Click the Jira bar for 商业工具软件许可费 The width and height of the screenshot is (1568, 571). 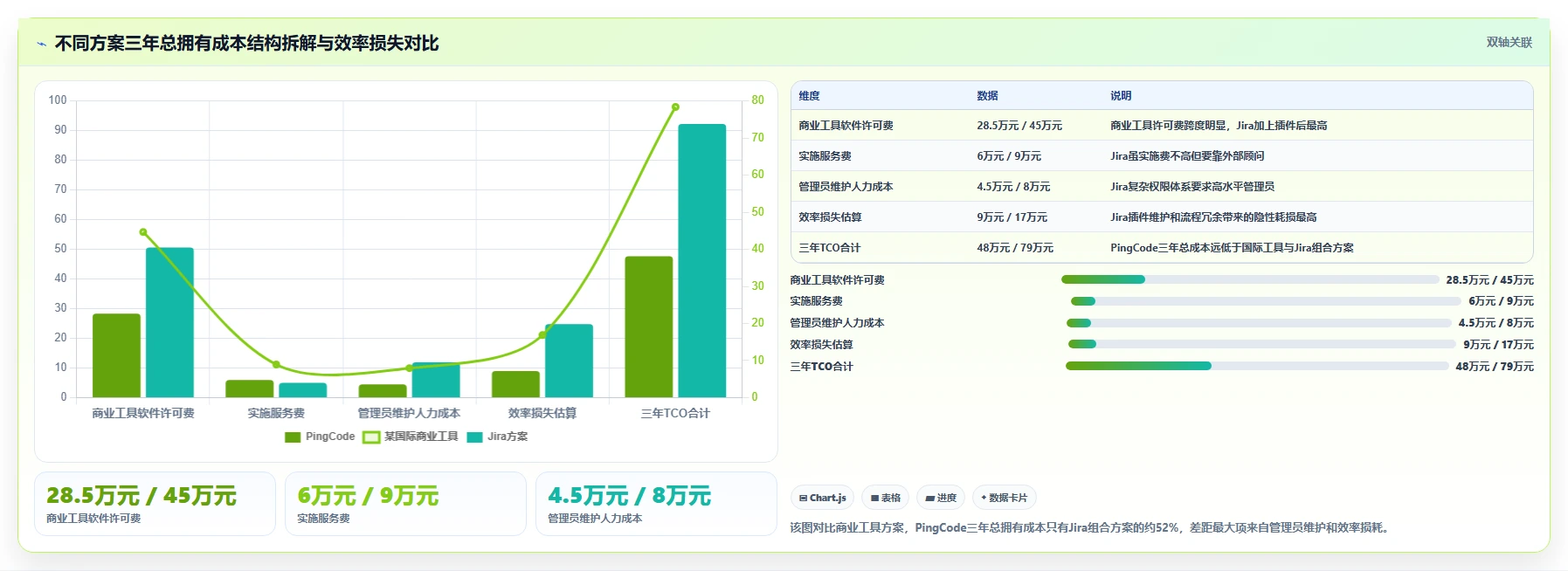tap(169, 322)
